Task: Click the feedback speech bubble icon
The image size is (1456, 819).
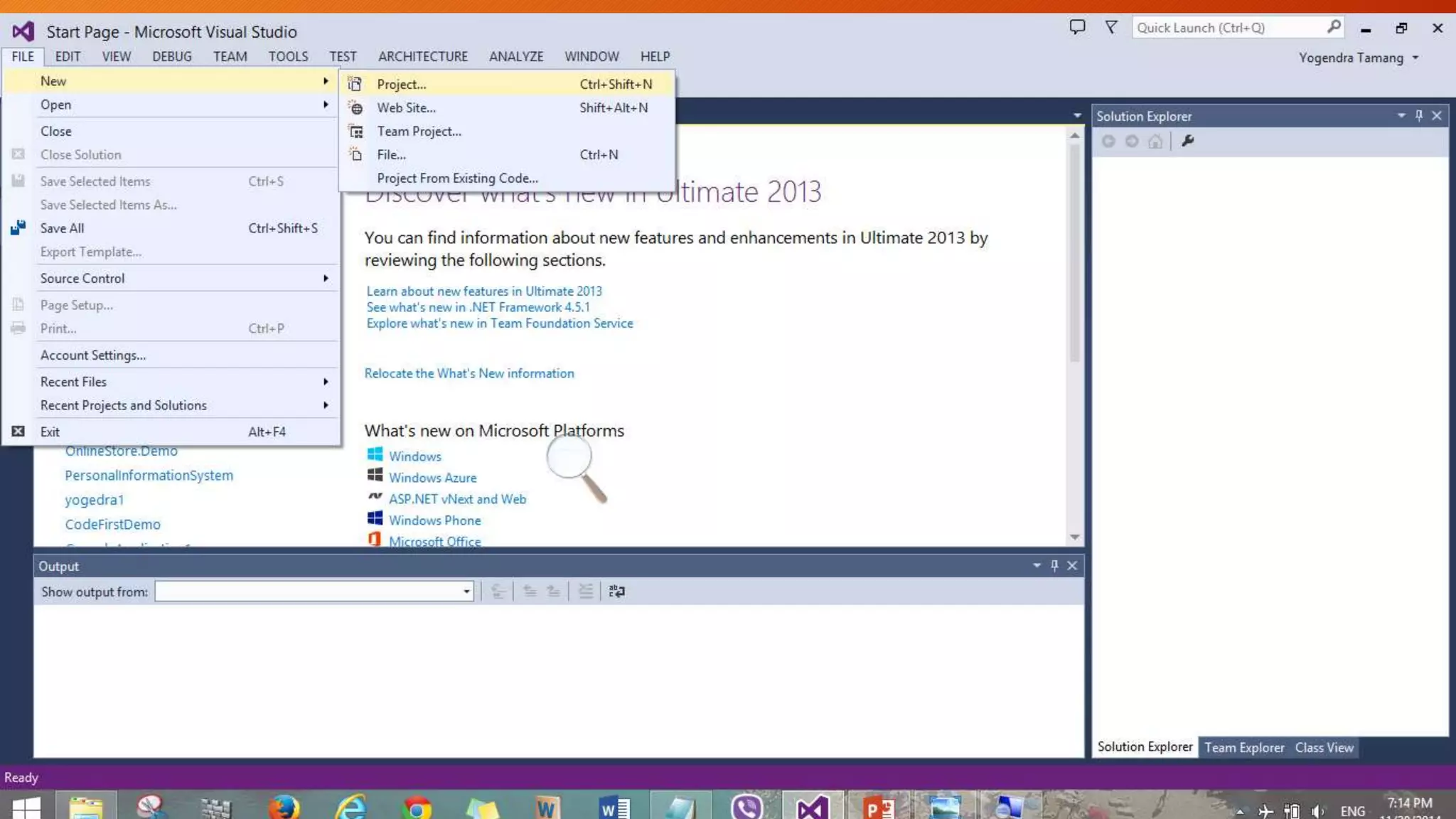Action: [x=1077, y=28]
